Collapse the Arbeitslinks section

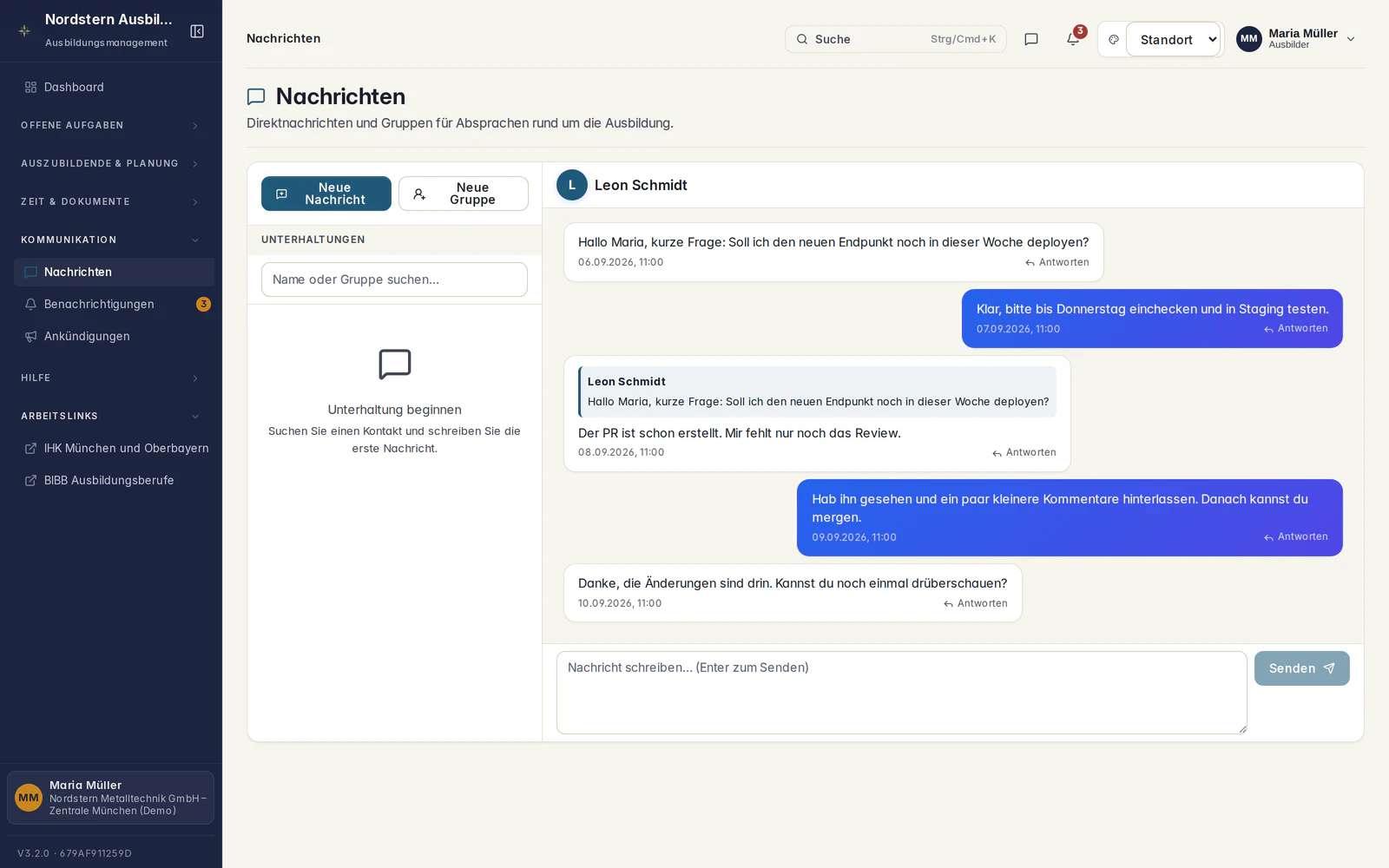click(x=111, y=416)
